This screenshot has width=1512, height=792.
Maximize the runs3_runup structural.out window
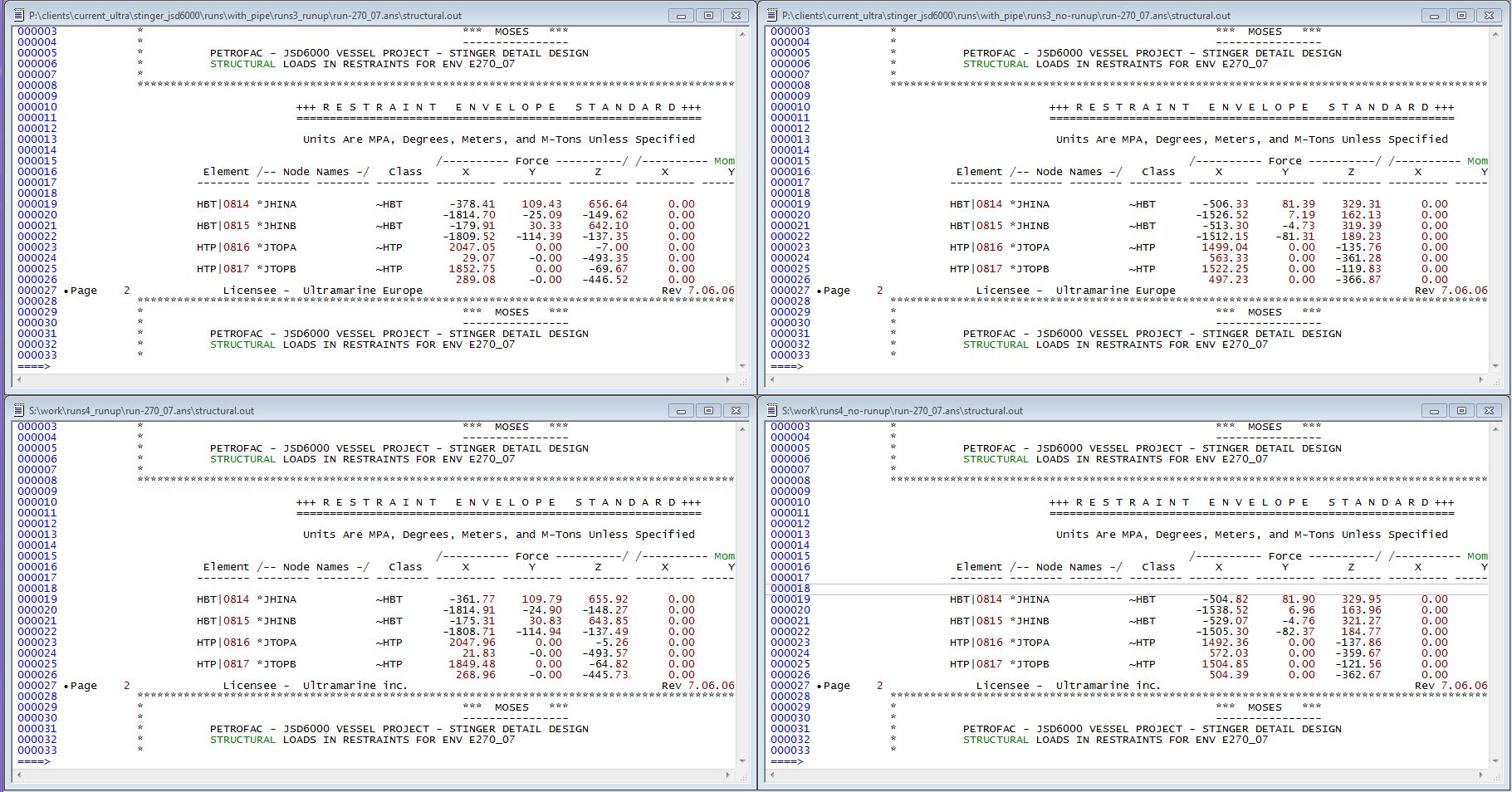708,15
